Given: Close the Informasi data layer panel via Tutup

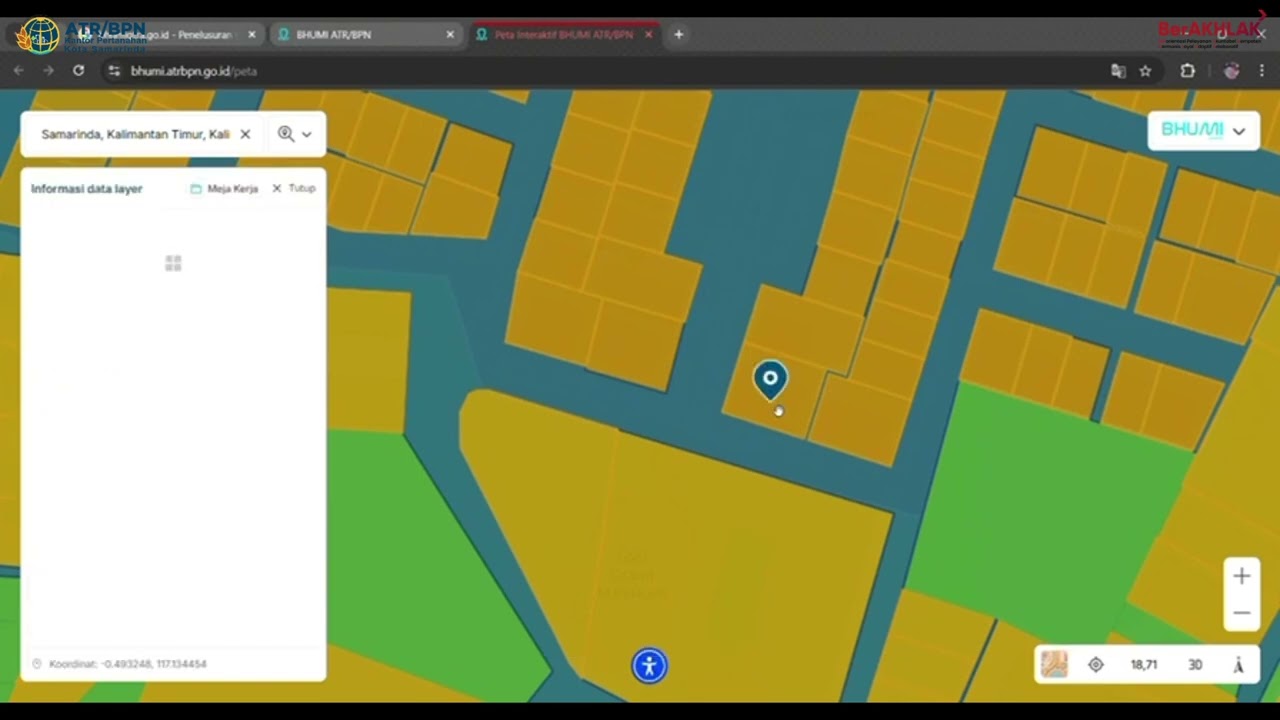Looking at the screenshot, I should pyautogui.click(x=294, y=188).
